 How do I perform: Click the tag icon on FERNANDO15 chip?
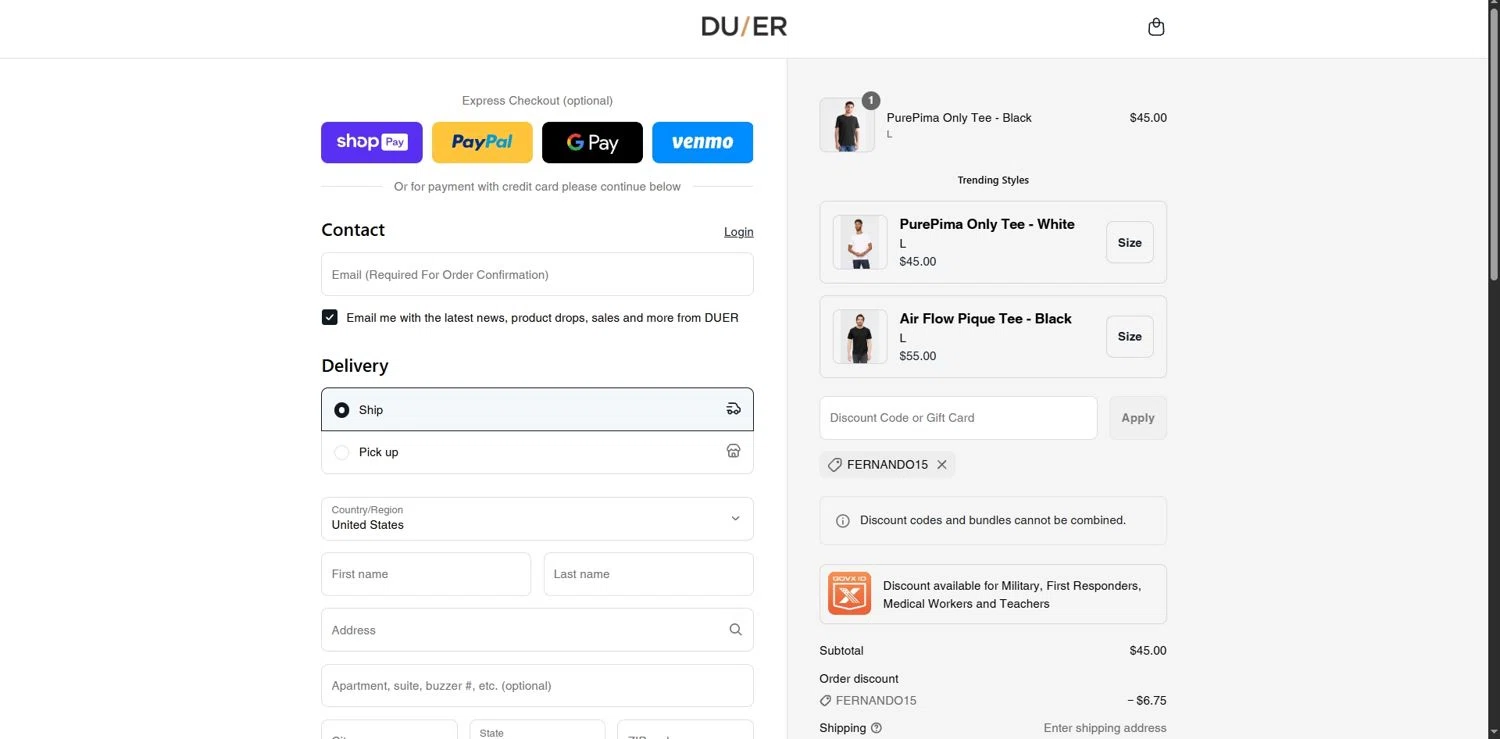tap(834, 465)
